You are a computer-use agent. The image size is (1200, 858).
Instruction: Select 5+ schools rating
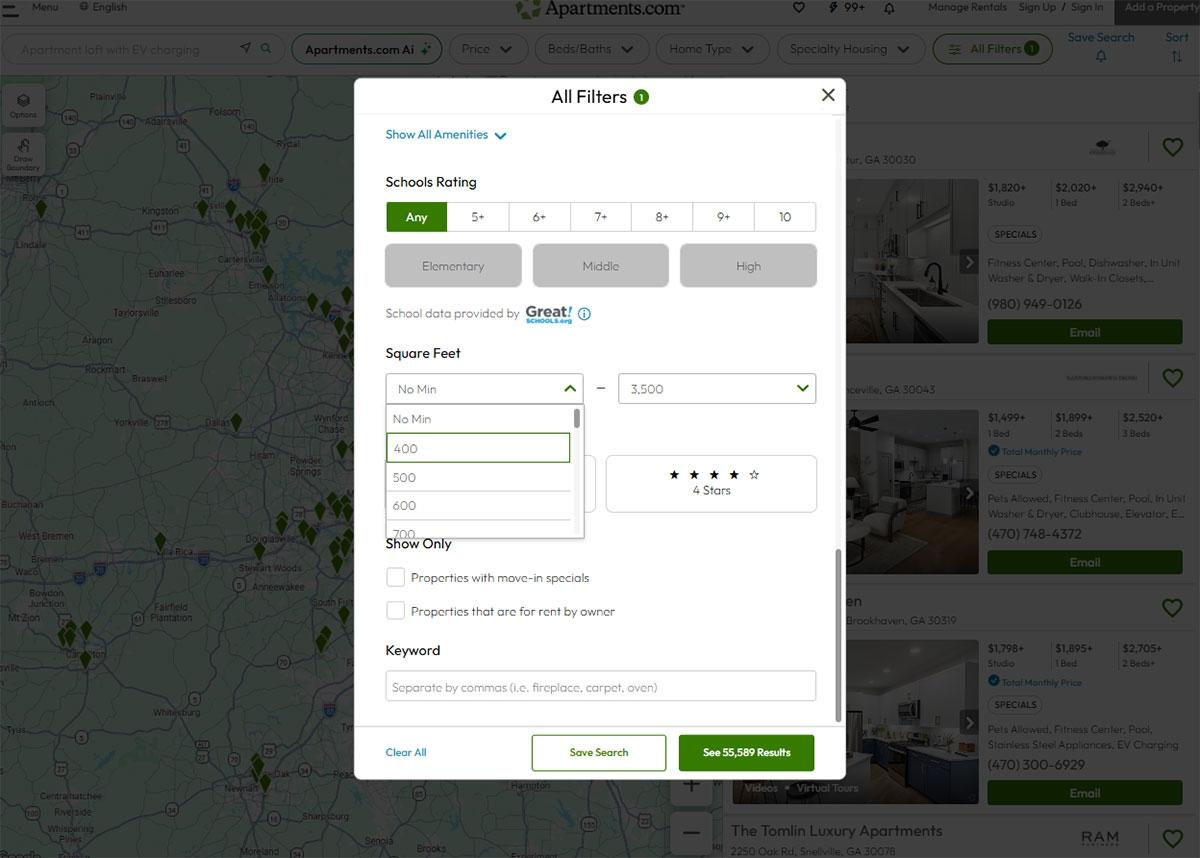[x=478, y=217]
